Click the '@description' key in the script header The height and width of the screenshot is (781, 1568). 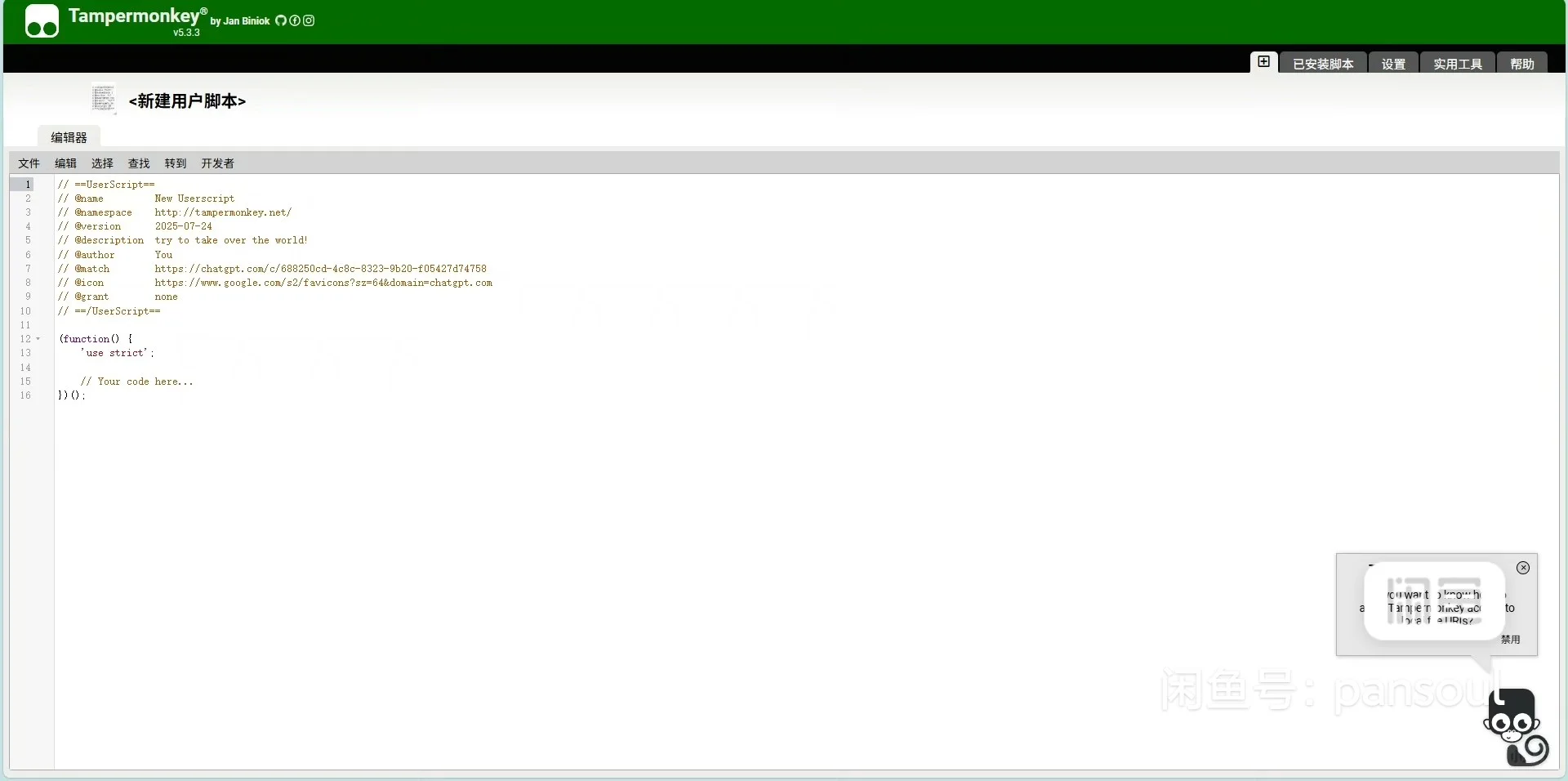pyautogui.click(x=109, y=240)
